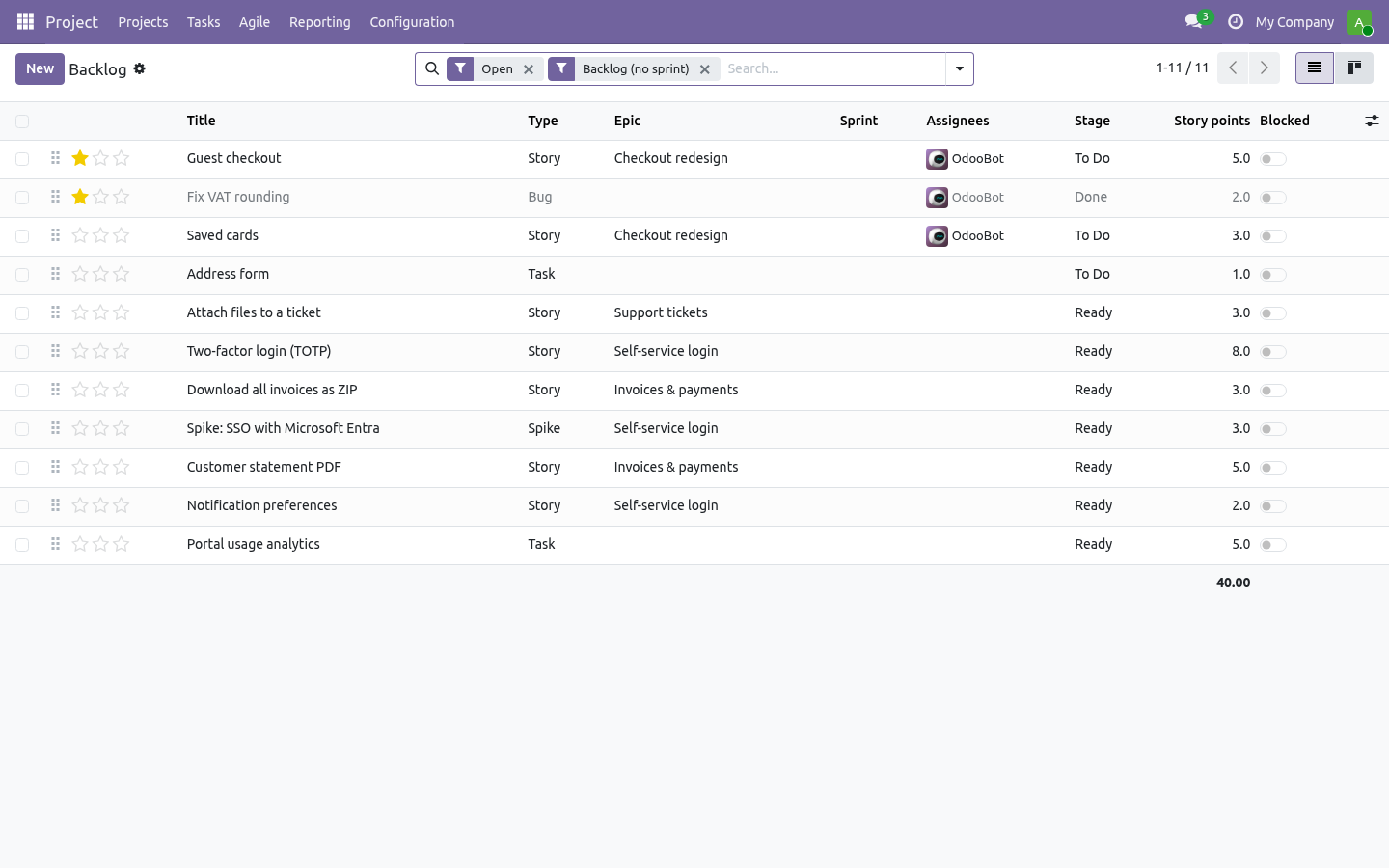Viewport: 1389px width, 868px height.
Task: Focus the search input field
Action: point(832,68)
